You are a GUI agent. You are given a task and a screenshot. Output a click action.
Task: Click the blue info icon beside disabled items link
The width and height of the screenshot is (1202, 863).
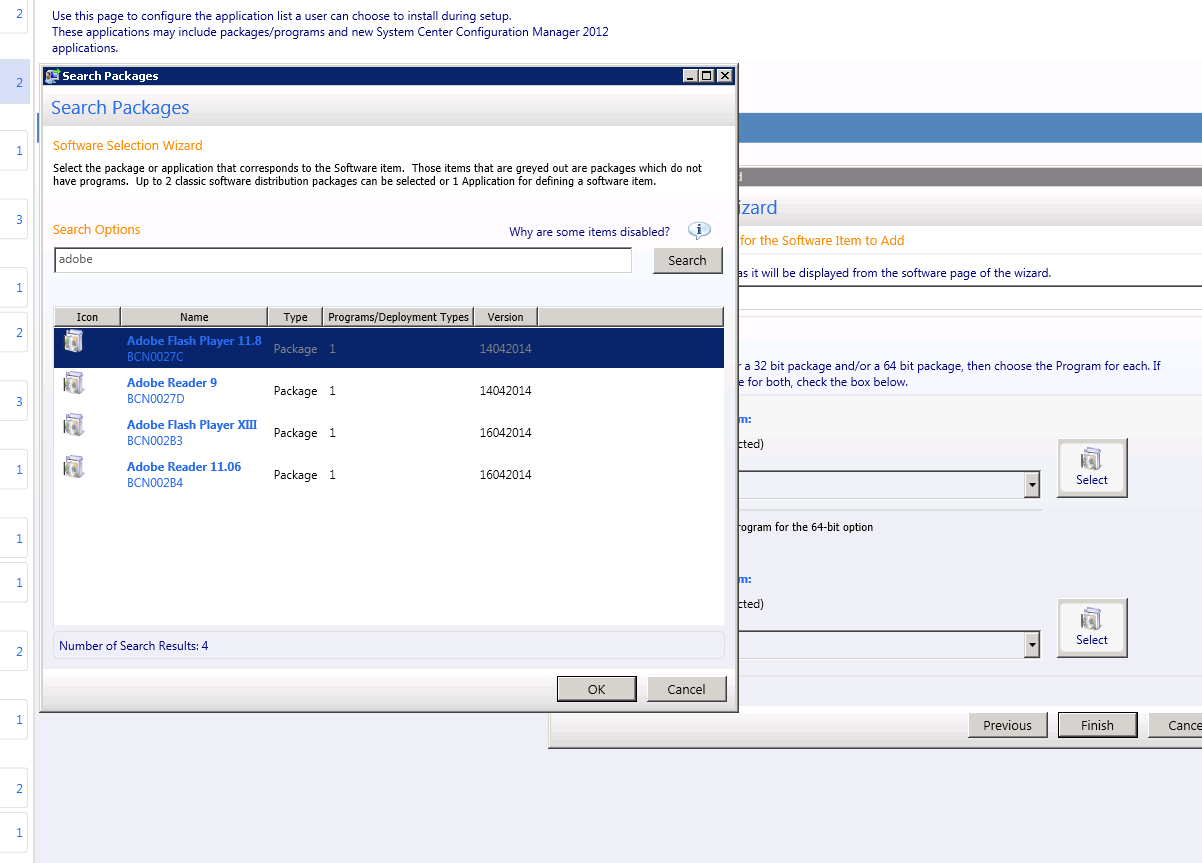pyautogui.click(x=699, y=231)
